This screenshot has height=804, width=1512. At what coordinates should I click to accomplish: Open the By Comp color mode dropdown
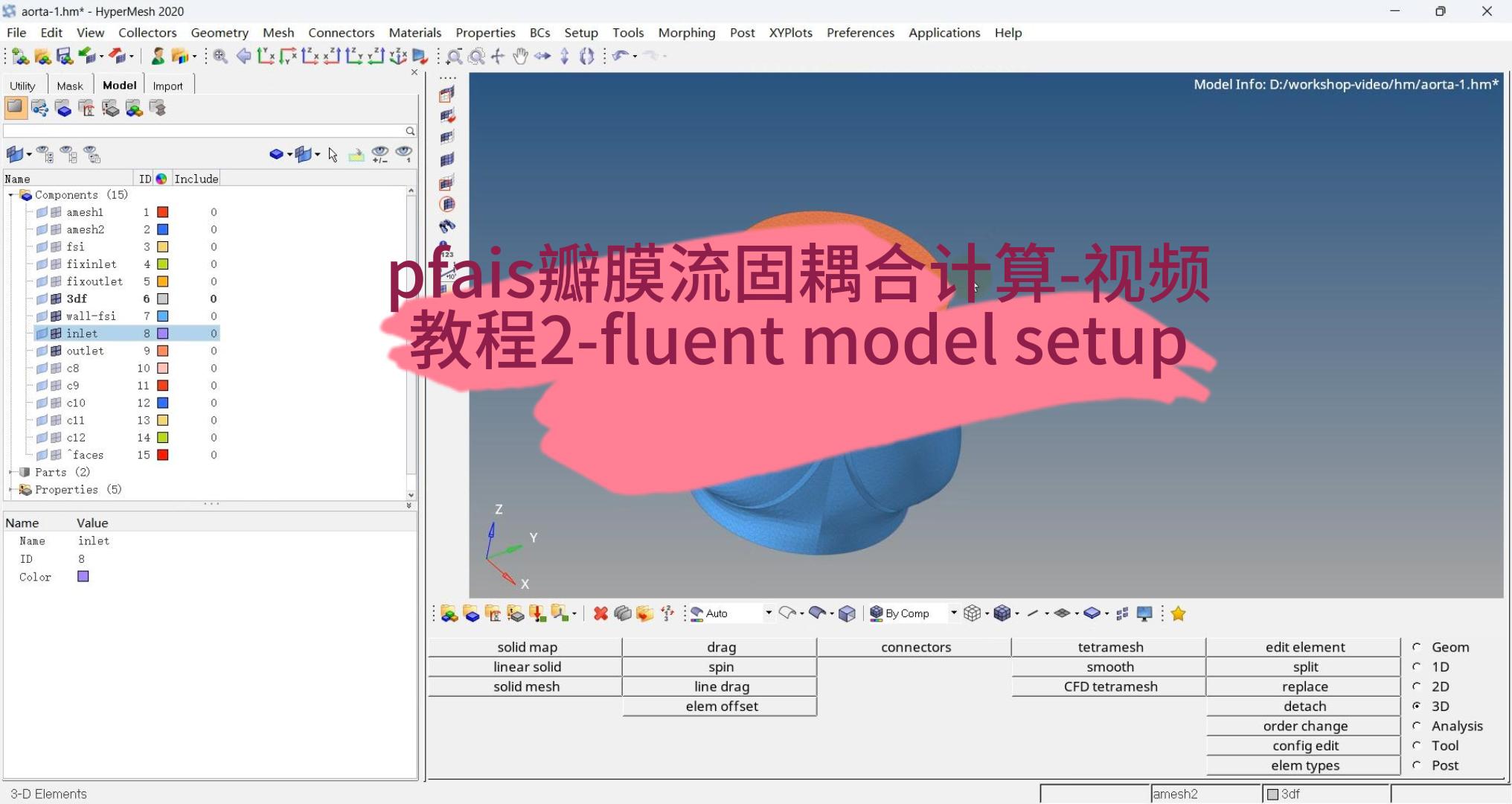coord(953,613)
